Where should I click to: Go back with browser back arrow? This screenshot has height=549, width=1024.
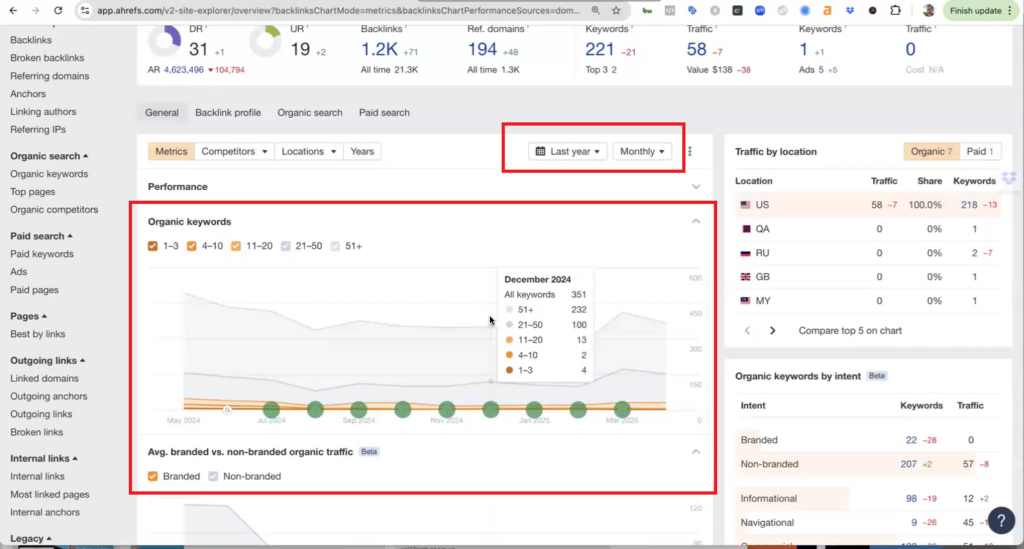click(13, 10)
